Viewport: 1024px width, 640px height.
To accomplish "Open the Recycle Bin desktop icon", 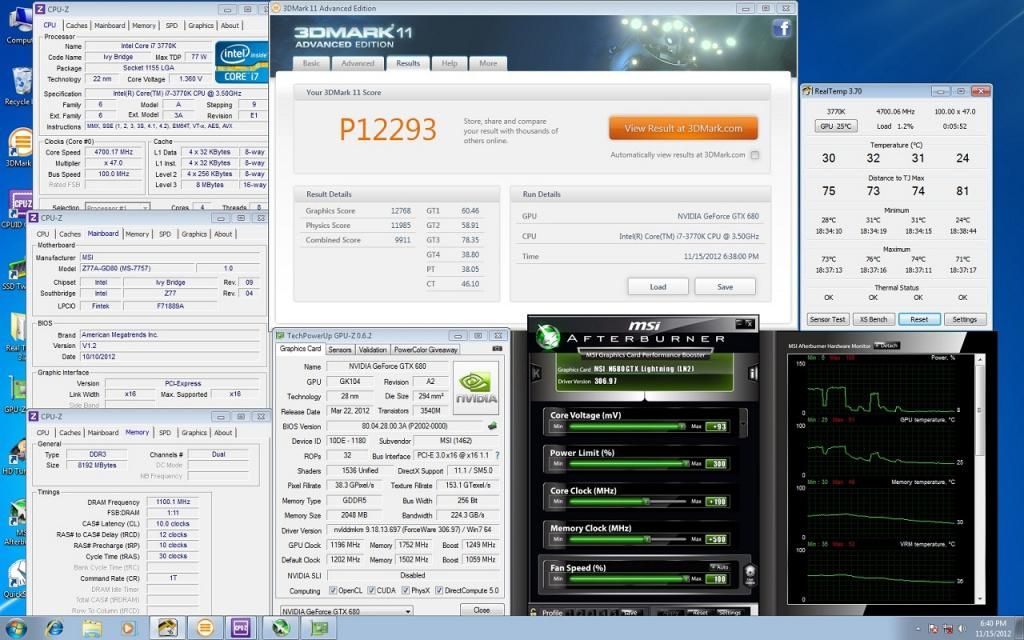I will [x=20, y=87].
